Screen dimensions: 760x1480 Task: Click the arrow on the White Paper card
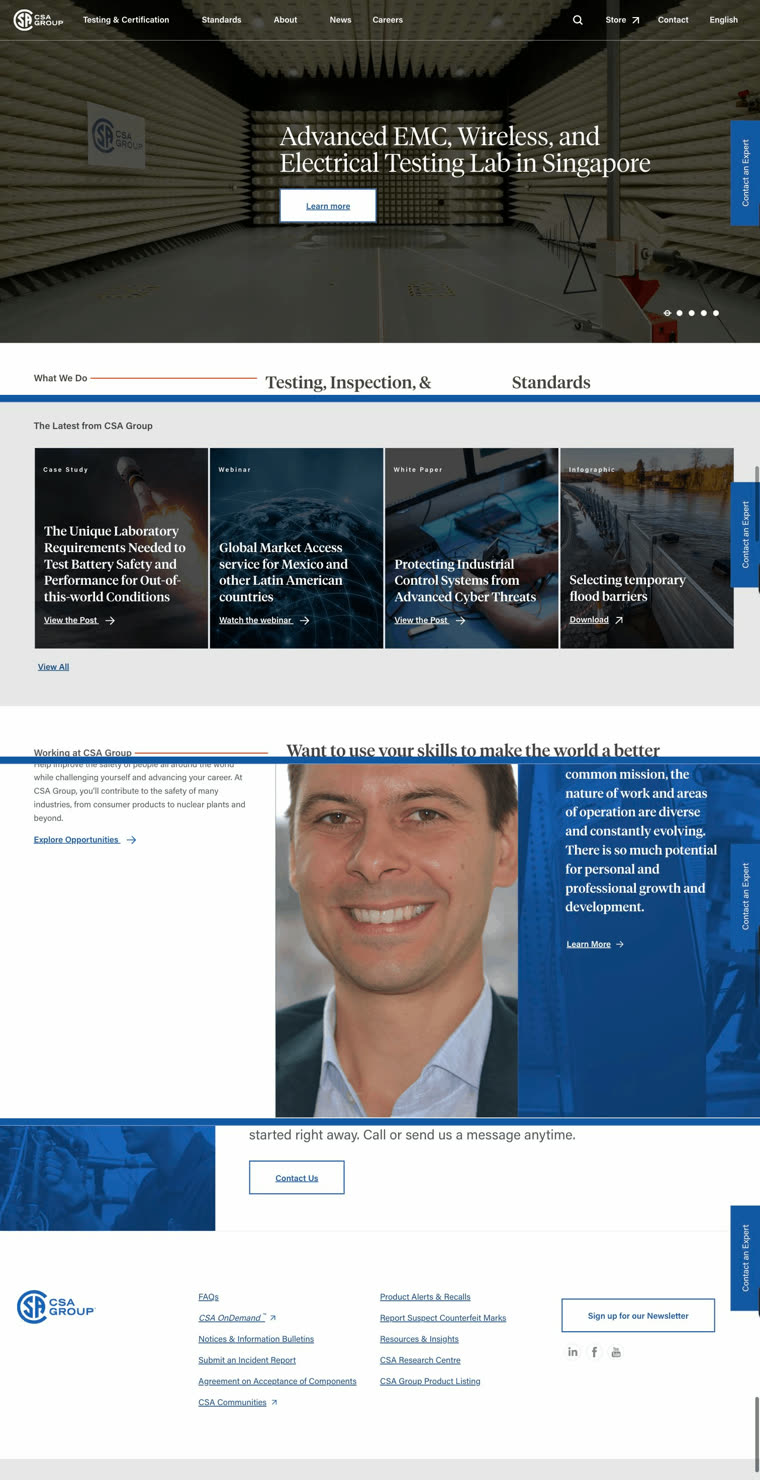[x=460, y=621]
